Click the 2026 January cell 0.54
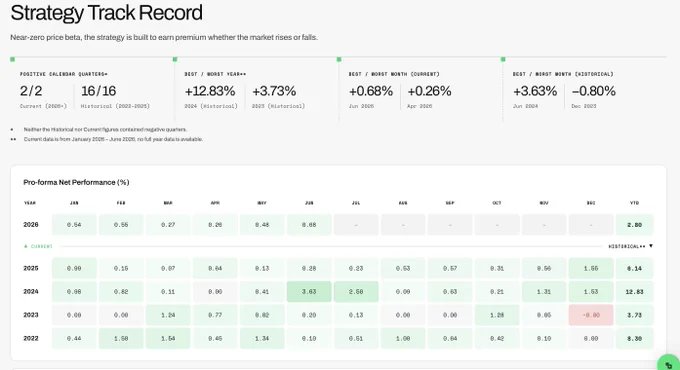Image resolution: width=680 pixels, height=370 pixels. click(74, 225)
